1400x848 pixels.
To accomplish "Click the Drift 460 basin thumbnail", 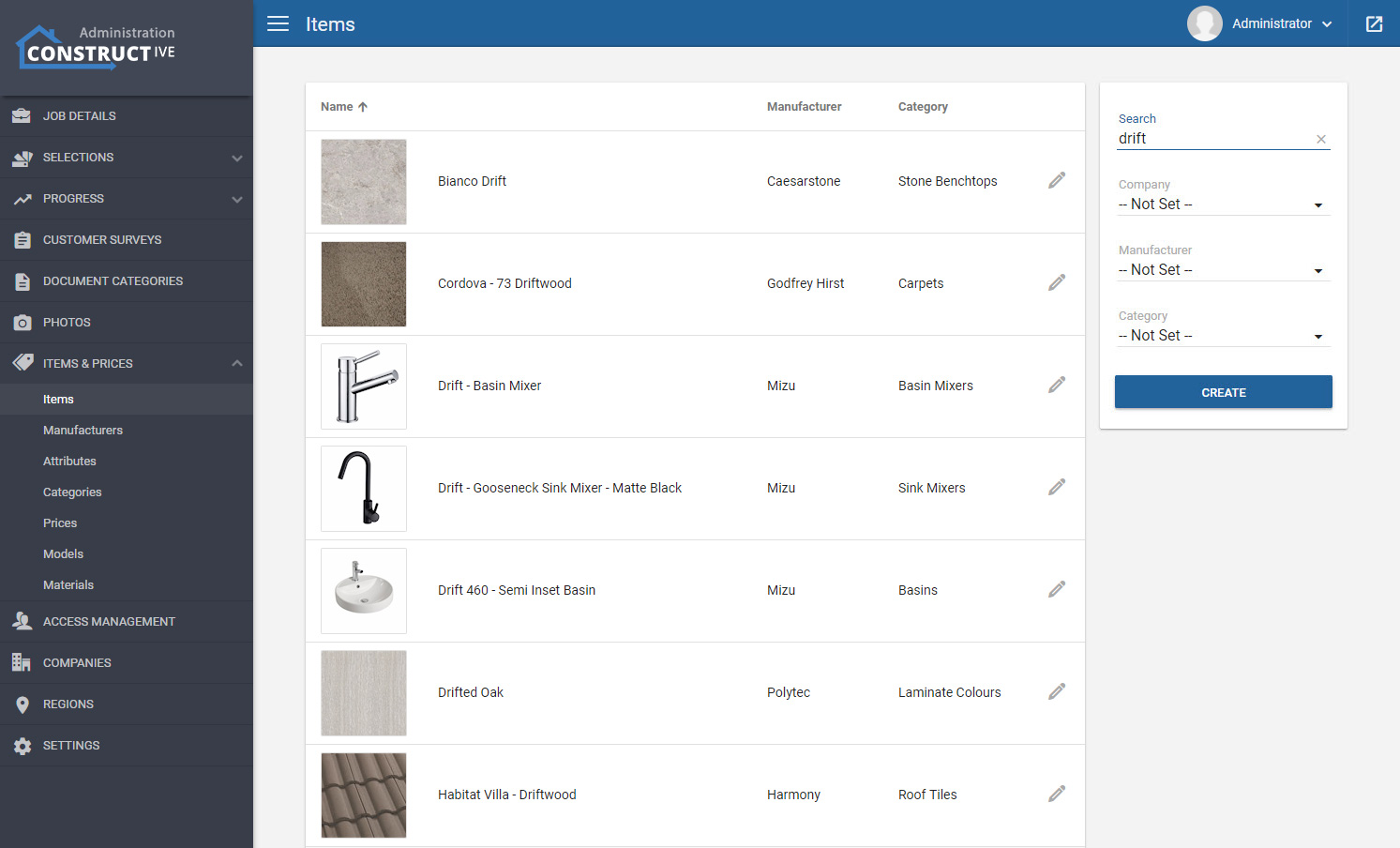I will coord(364,591).
